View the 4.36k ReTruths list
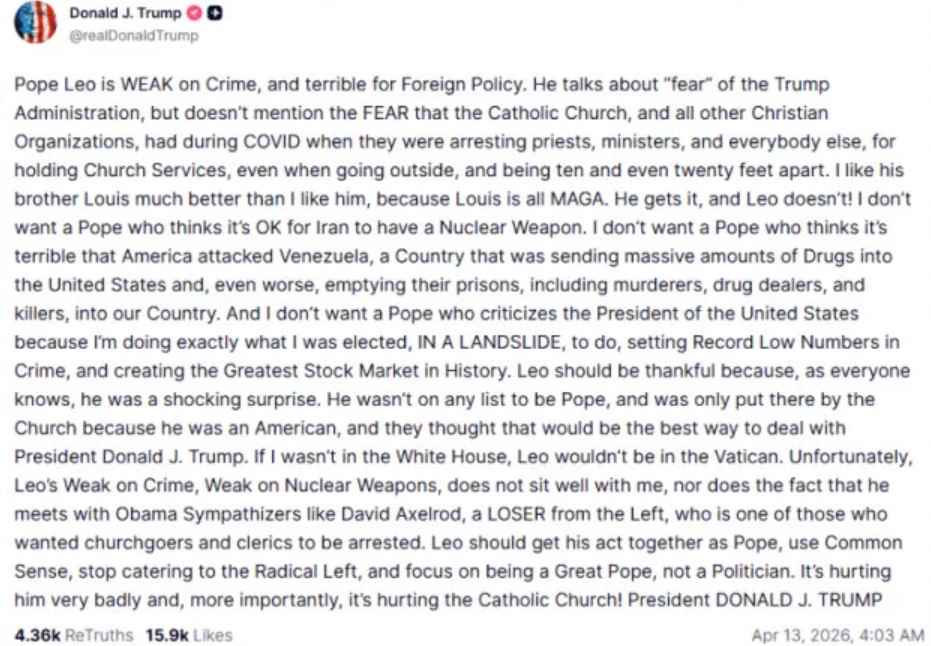 [x=60, y=635]
